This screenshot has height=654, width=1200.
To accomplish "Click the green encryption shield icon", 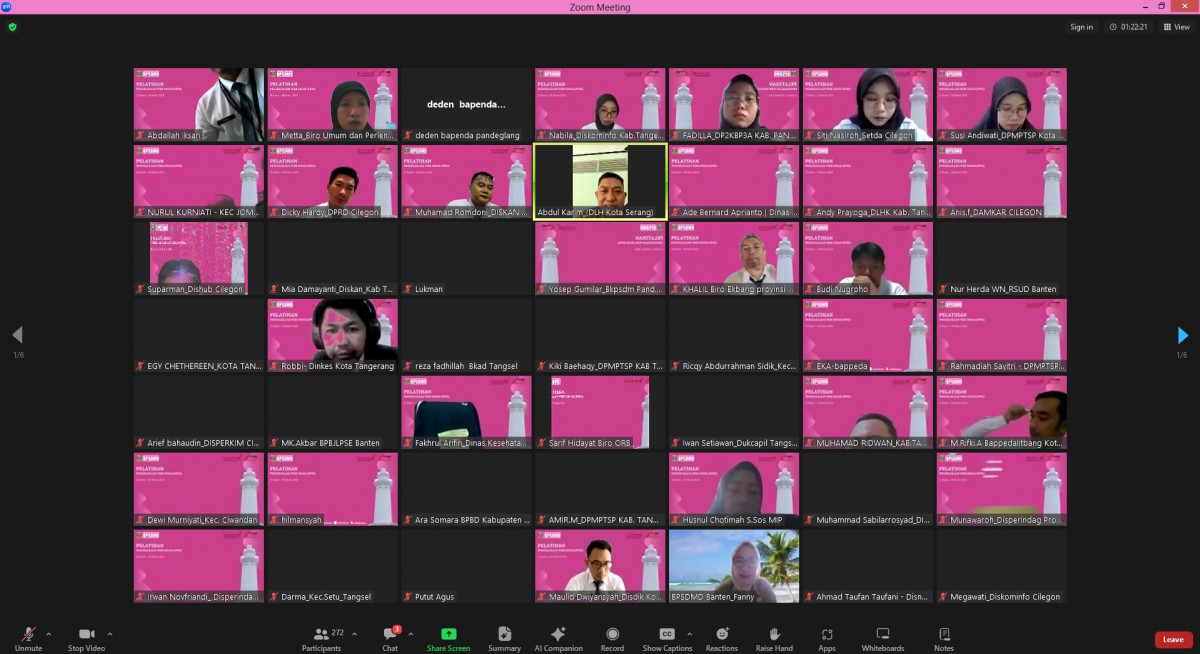I will click(x=12, y=27).
